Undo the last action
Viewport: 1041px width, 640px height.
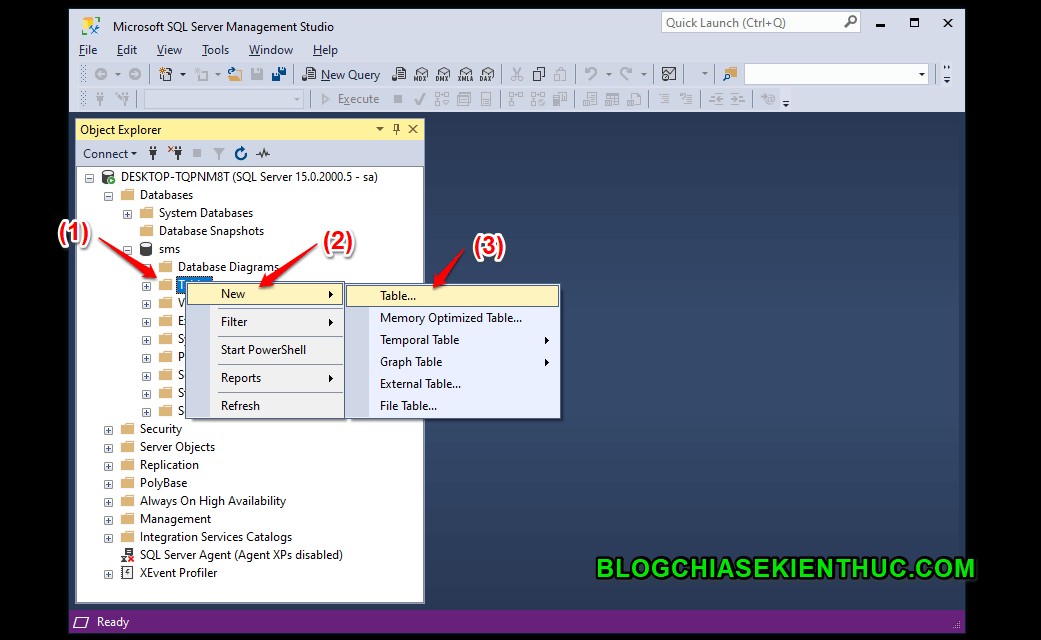[592, 74]
